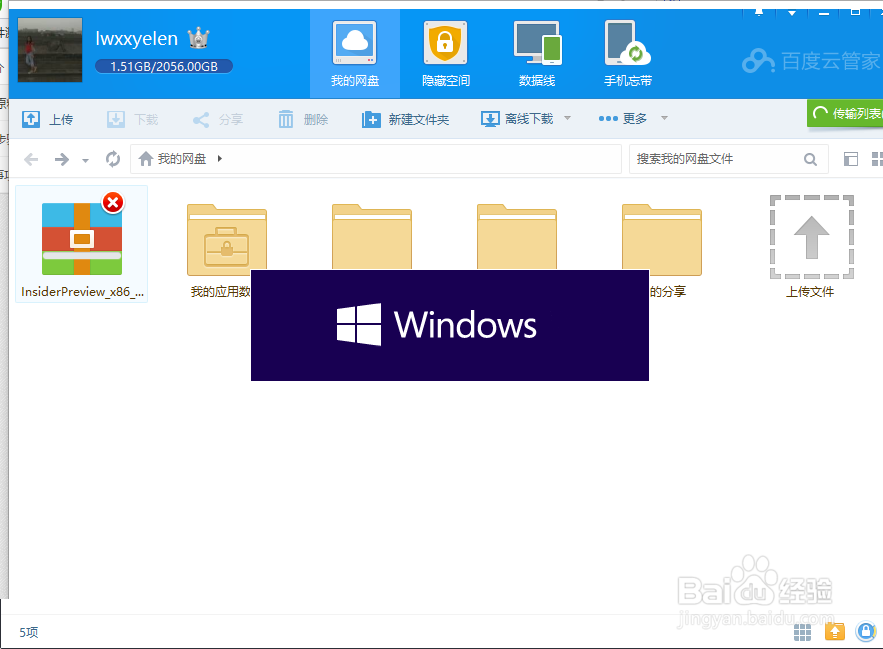Open the fourth folder in the list

coord(517,237)
